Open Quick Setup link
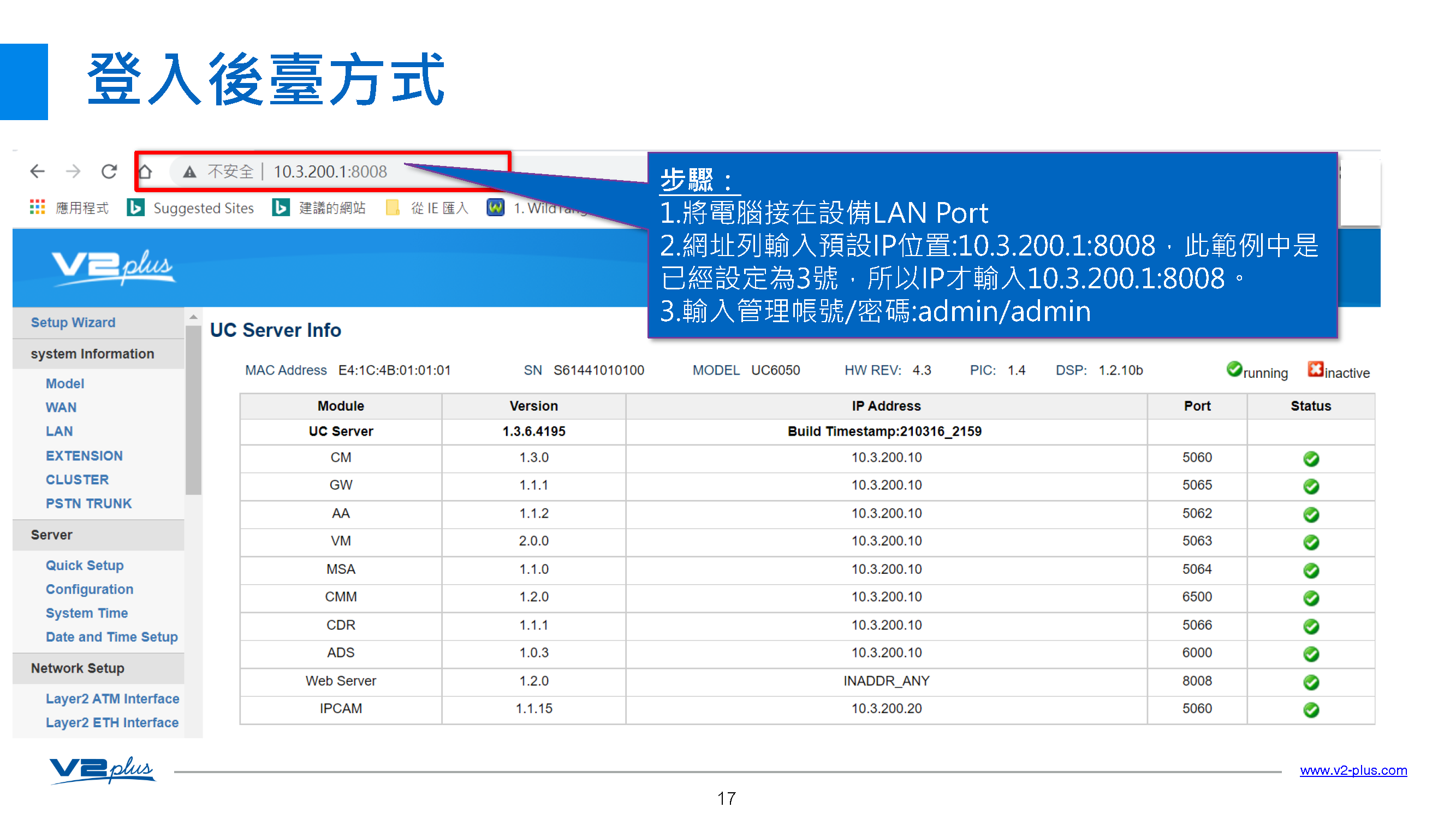Image resolution: width=1456 pixels, height=819 pixels. click(85, 565)
